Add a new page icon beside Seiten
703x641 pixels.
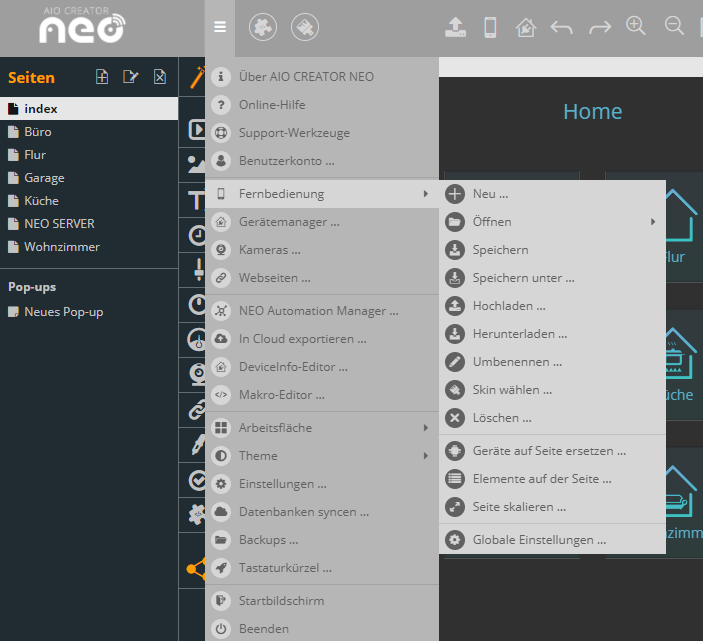(x=102, y=77)
